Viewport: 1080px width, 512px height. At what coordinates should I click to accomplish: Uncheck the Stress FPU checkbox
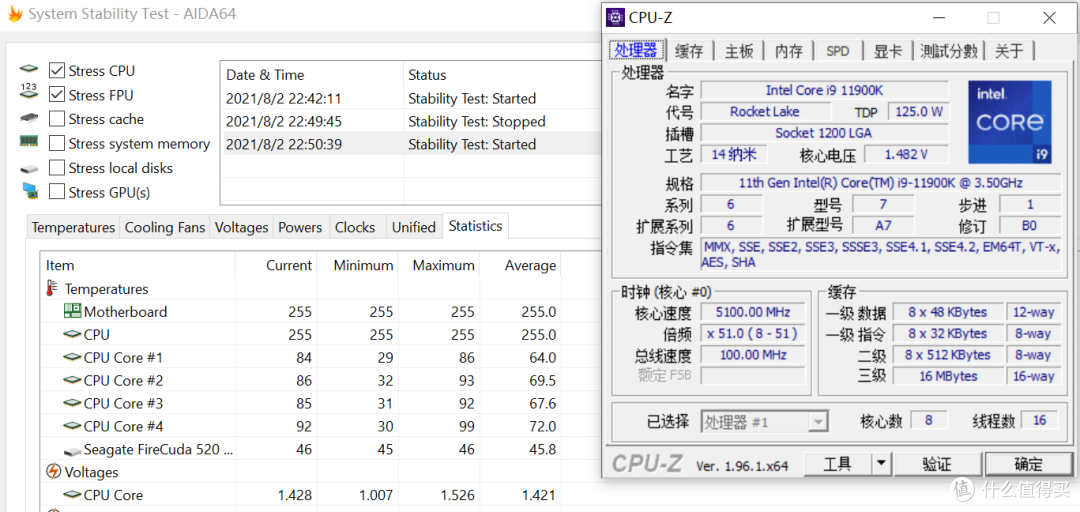pos(57,94)
